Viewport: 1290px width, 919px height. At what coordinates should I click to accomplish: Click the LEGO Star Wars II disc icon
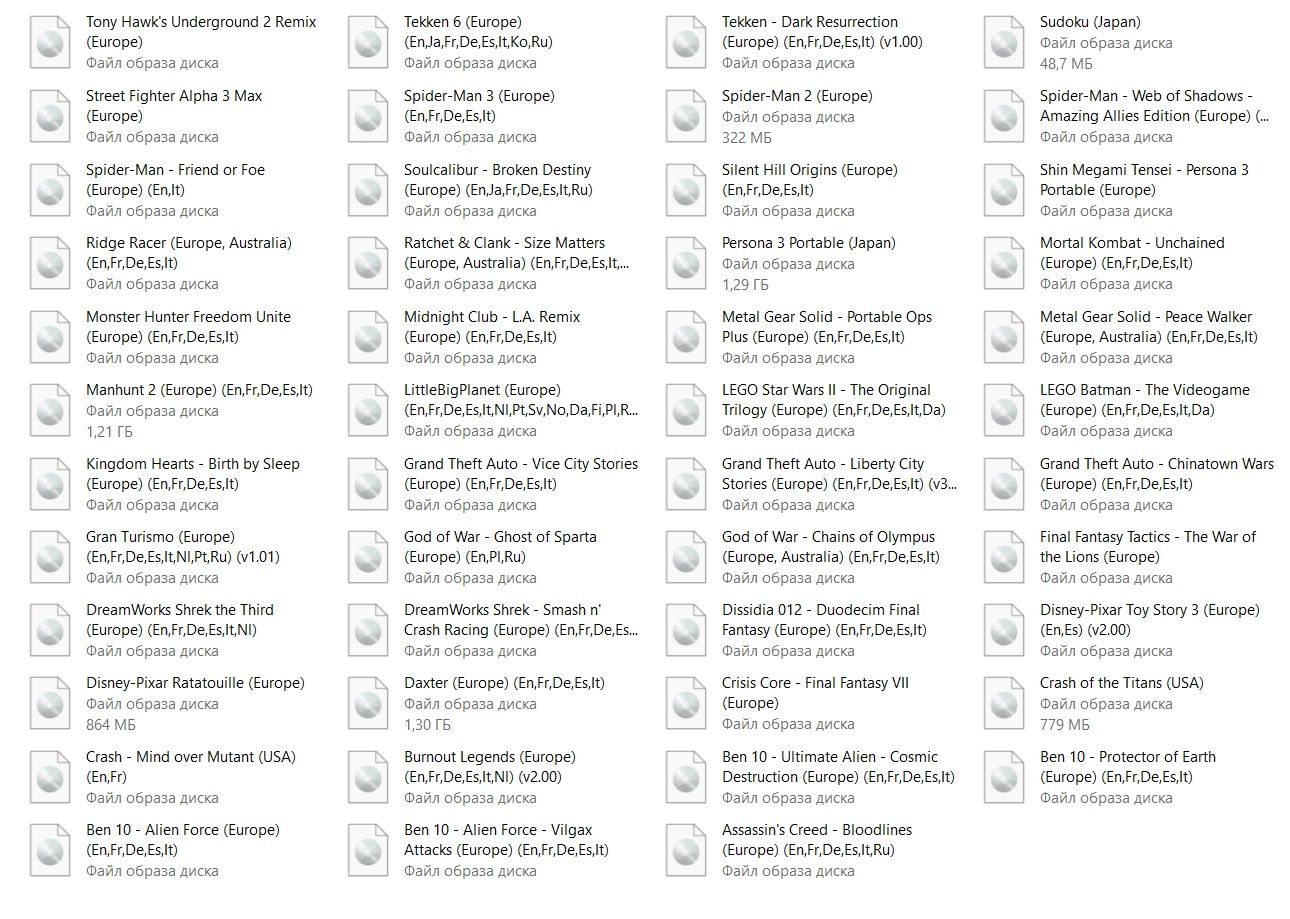click(x=686, y=410)
